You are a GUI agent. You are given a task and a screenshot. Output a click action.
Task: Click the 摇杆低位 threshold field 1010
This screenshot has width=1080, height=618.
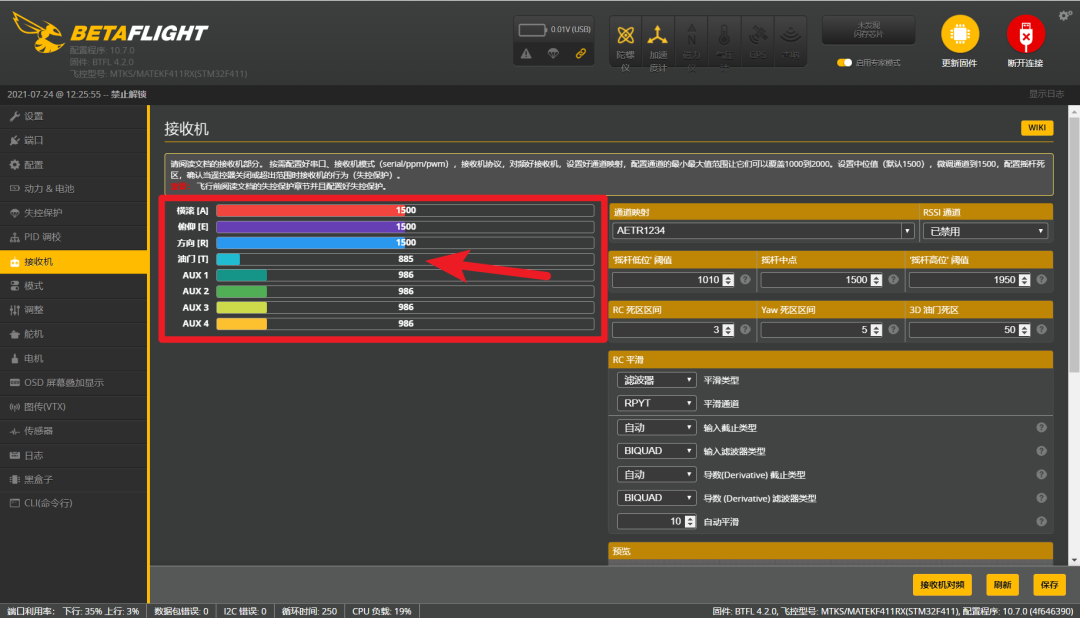point(673,280)
